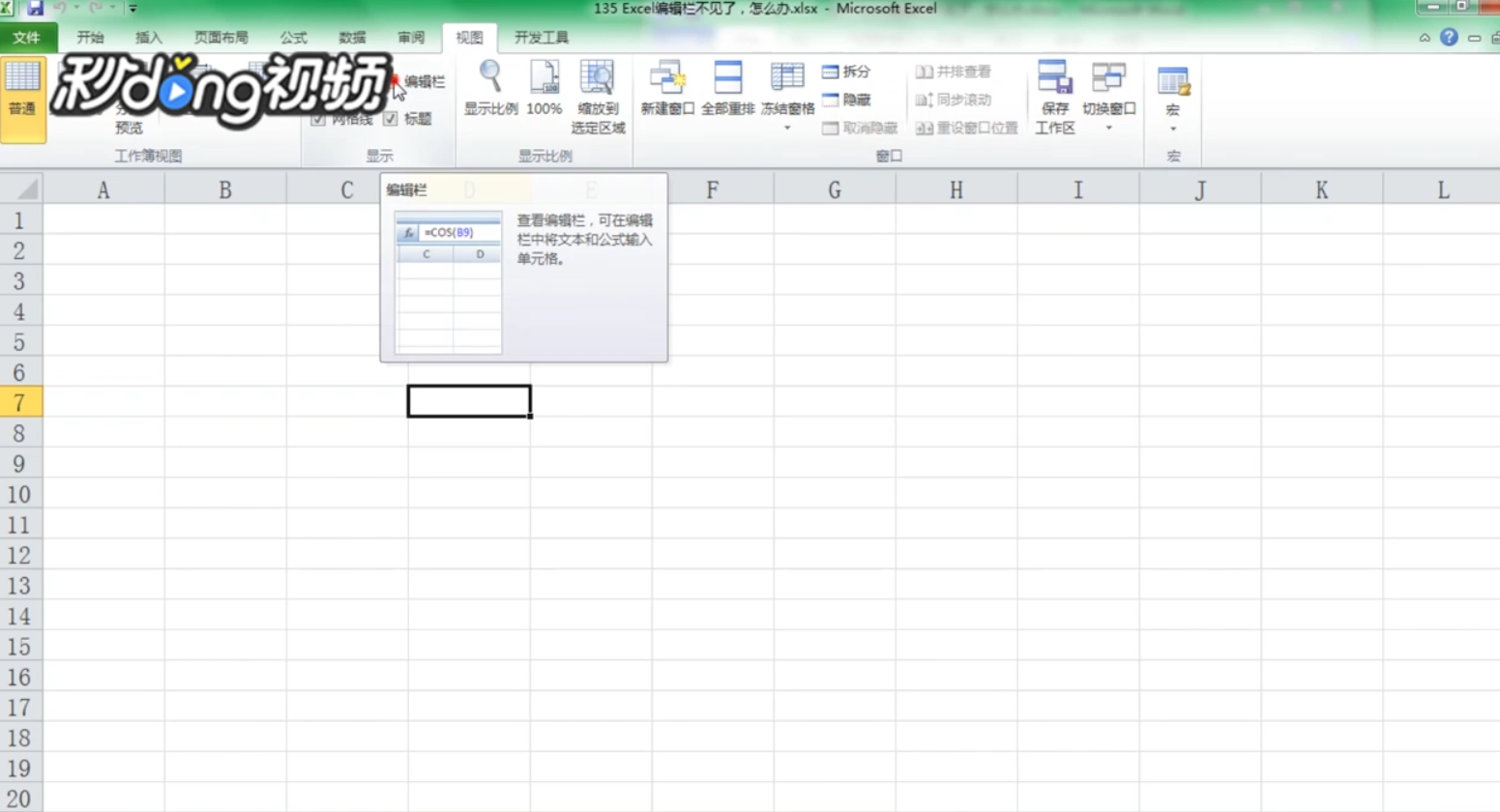This screenshot has width=1500, height=812.
Task: Click the 拆分 split window icon
Action: (830, 72)
